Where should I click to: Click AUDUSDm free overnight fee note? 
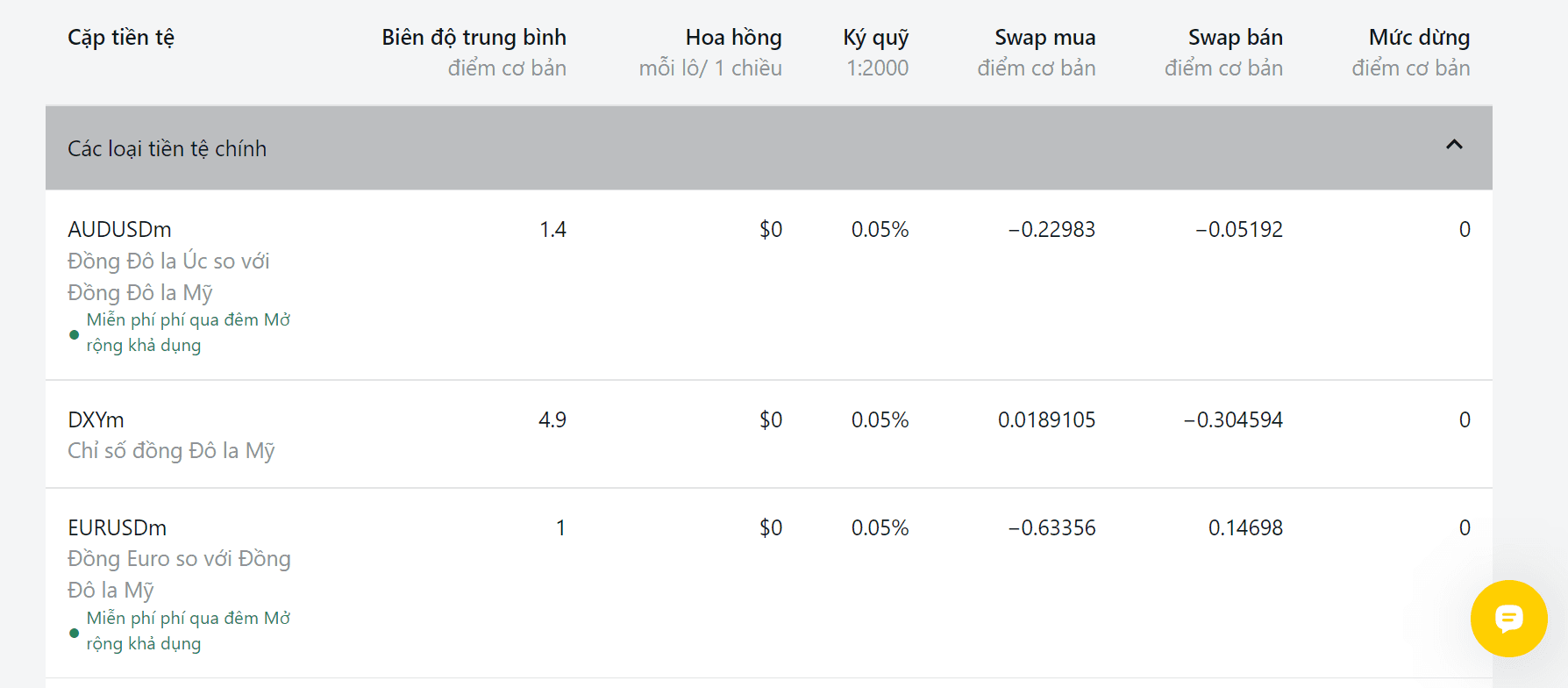(188, 333)
